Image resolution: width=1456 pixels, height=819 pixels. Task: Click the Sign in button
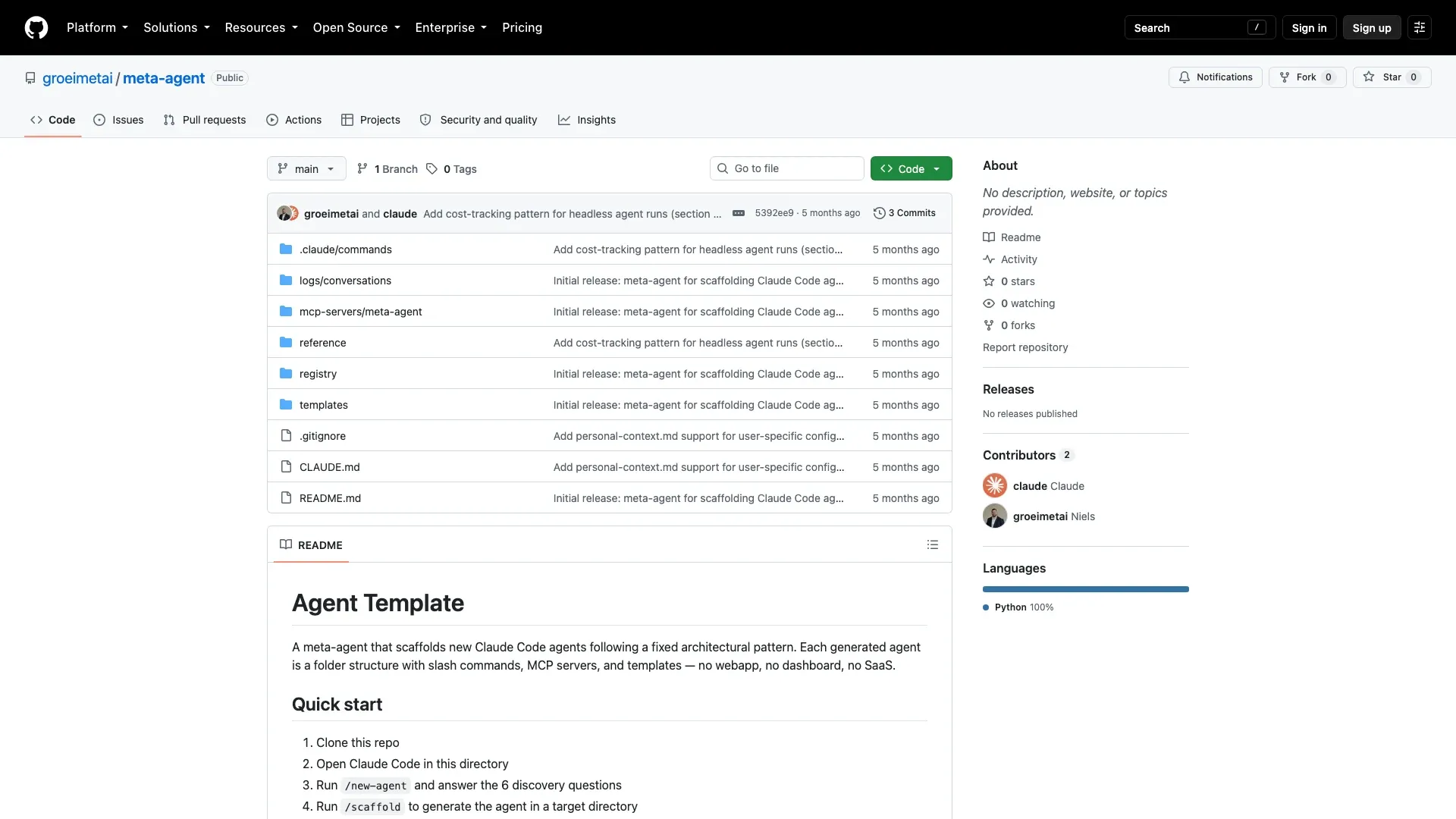point(1310,28)
